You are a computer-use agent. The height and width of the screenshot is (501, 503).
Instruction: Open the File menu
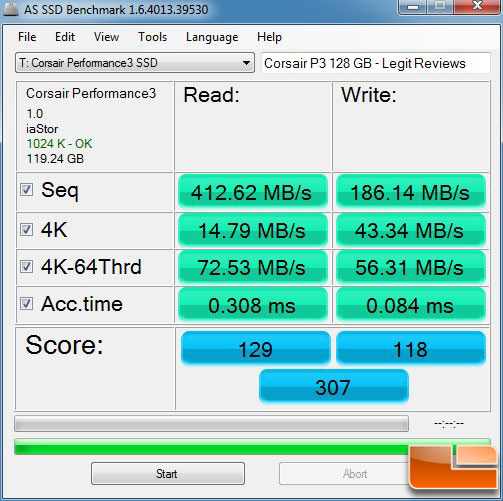[x=27, y=37]
